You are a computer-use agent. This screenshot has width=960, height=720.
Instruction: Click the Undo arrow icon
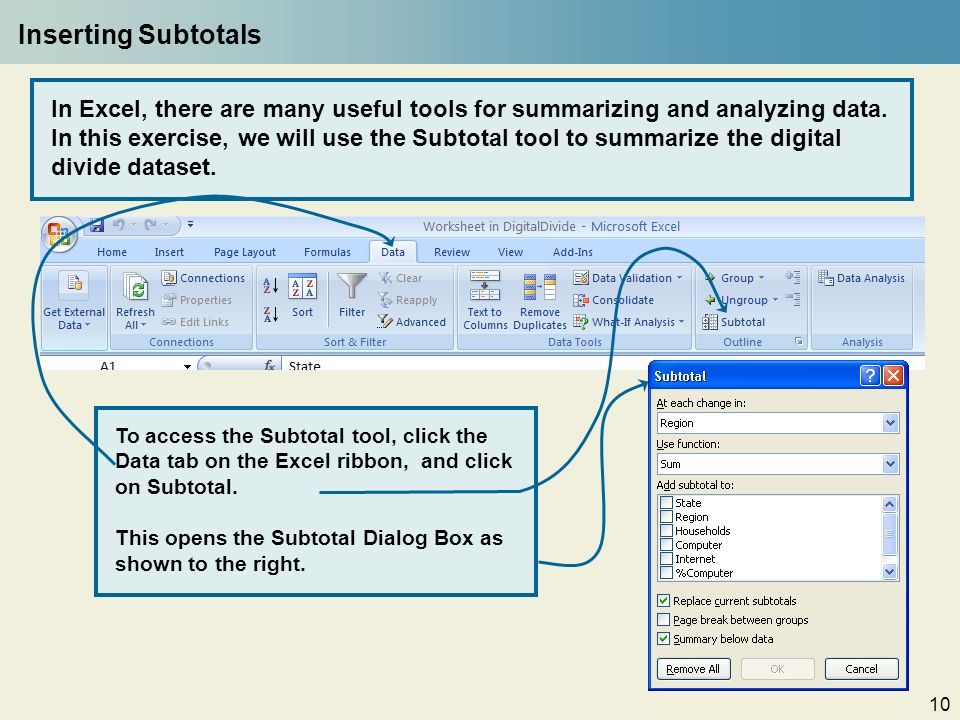(119, 225)
